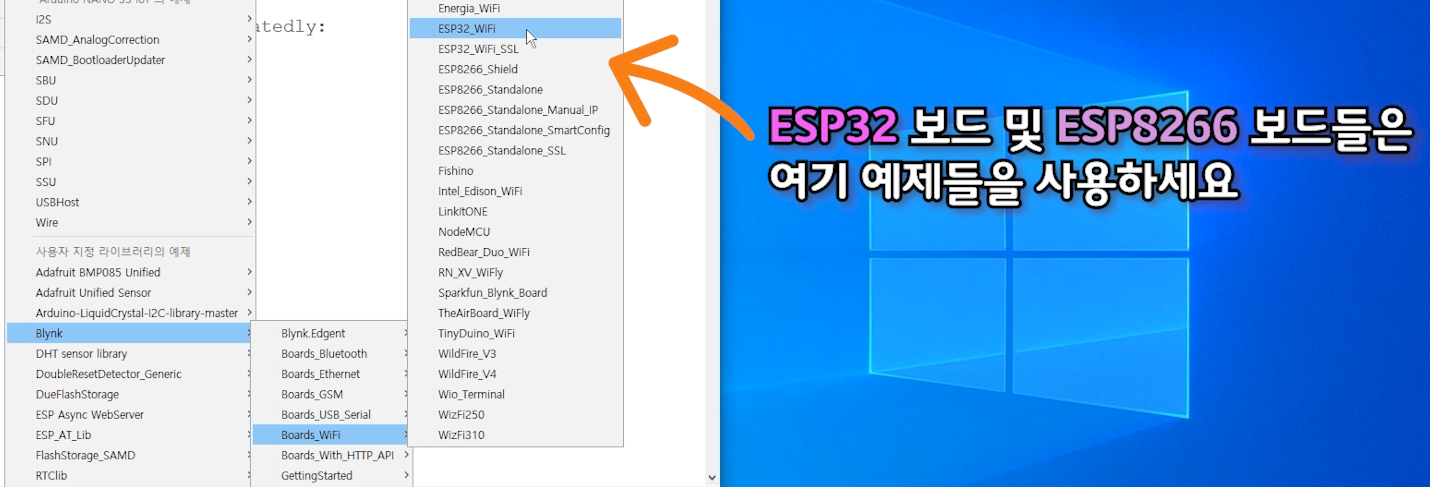Expand the Boards_WiFi submenu
Screen dimensions: 1430x487
(x=332, y=435)
